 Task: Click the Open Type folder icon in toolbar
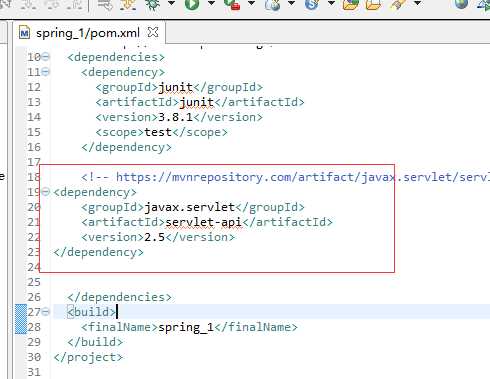(x=351, y=4)
